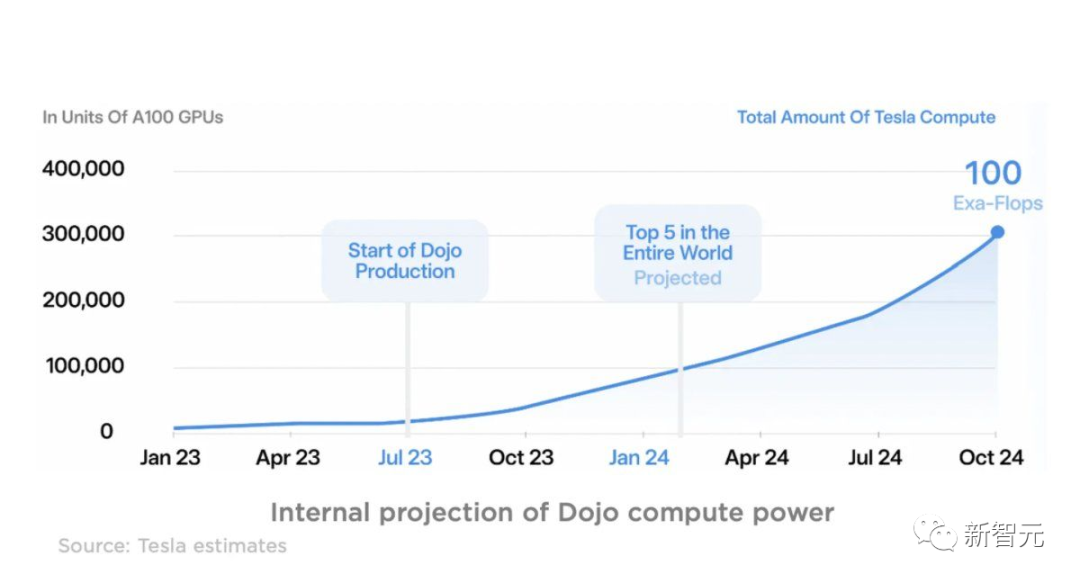Click the blue data point at Oct 24
Screen dimensions: 1080x583
tap(997, 232)
